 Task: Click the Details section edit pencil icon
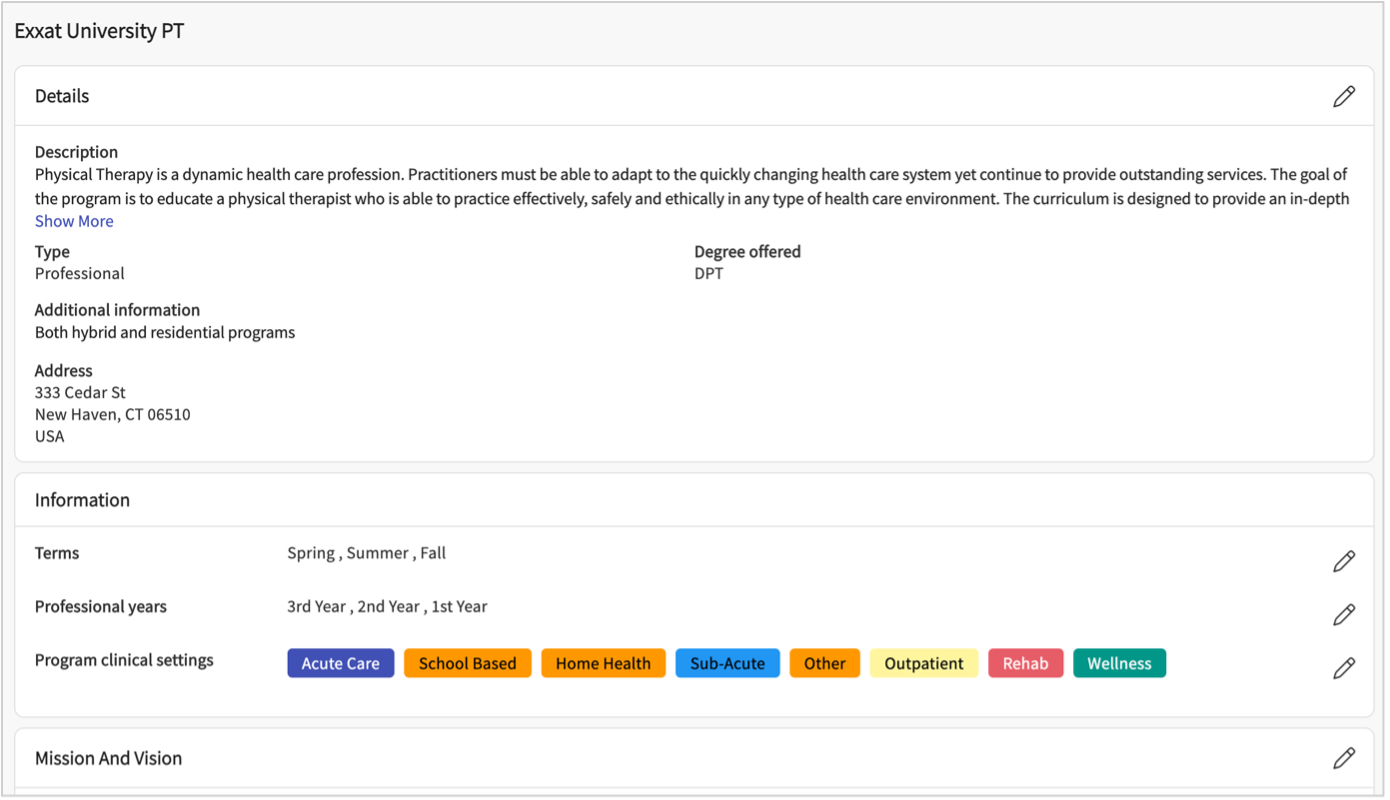pyautogui.click(x=1344, y=96)
